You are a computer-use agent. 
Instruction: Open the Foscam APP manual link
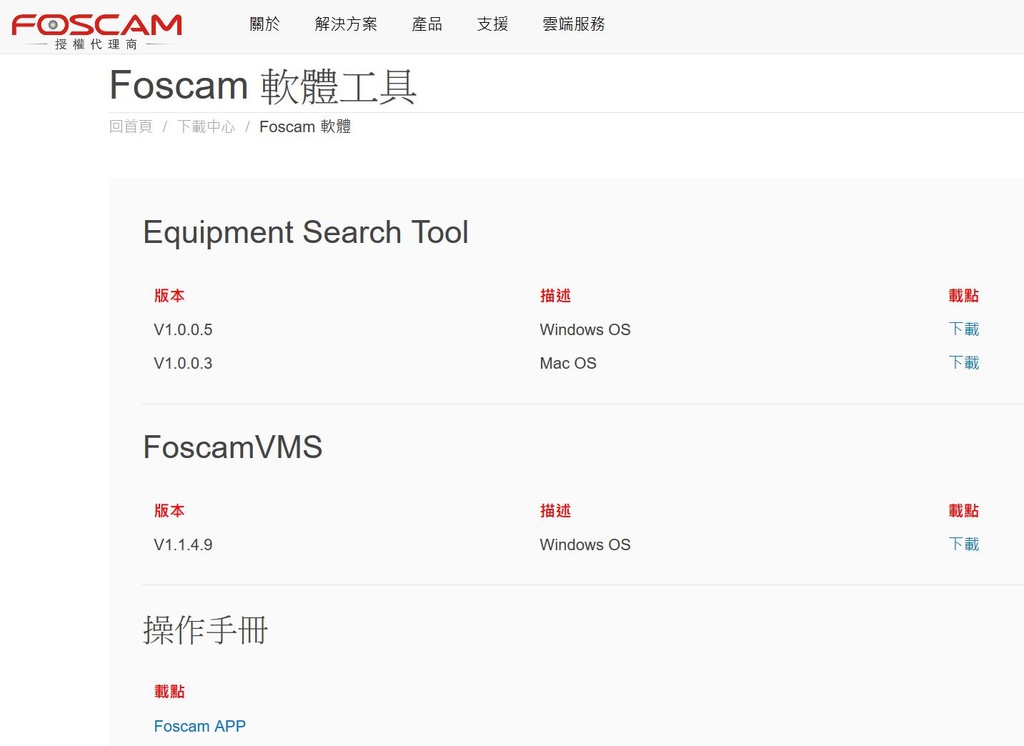point(200,726)
